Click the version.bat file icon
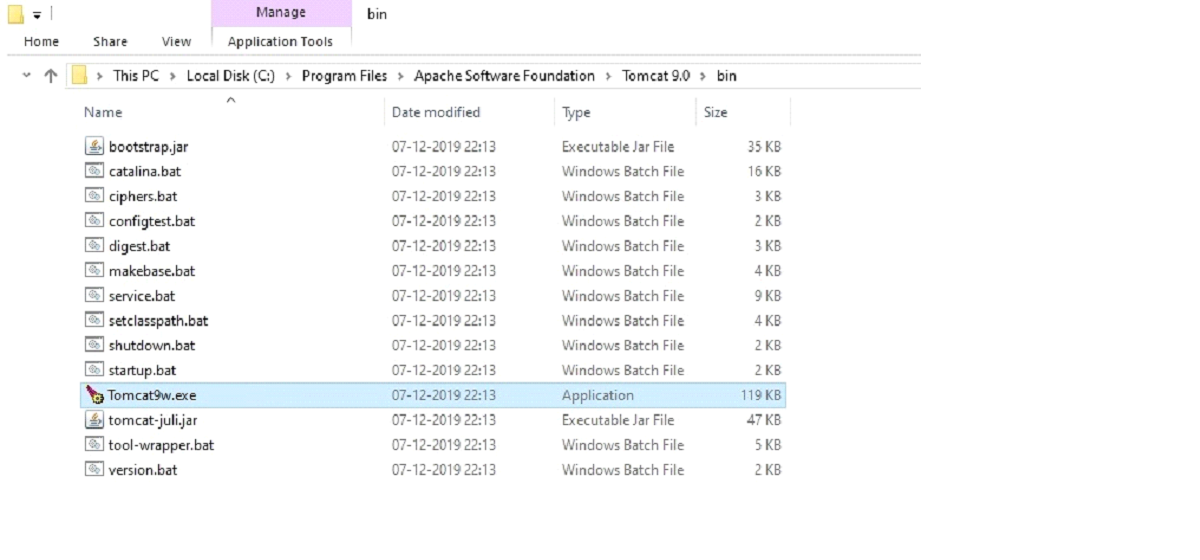This screenshot has height=560, width=1200. (x=94, y=470)
